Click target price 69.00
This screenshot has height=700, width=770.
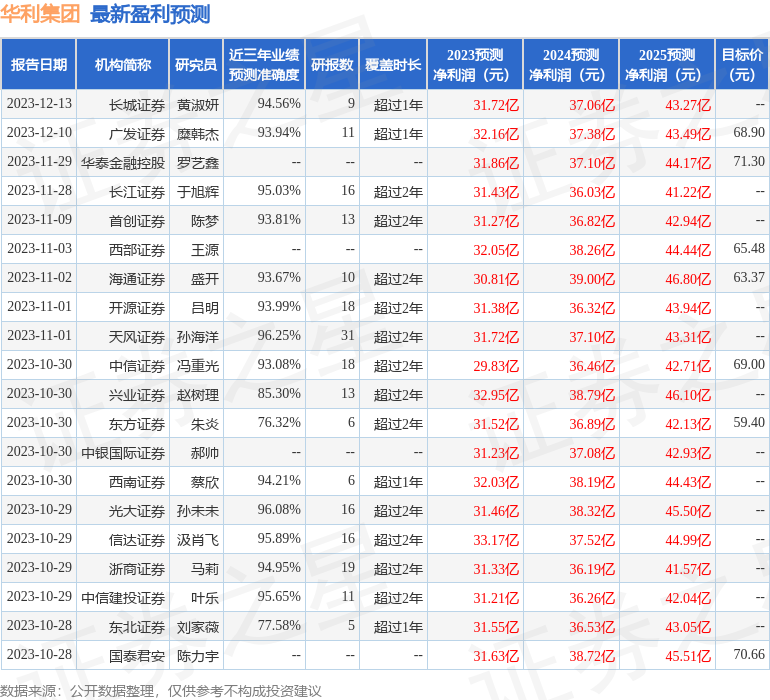[x=749, y=364]
